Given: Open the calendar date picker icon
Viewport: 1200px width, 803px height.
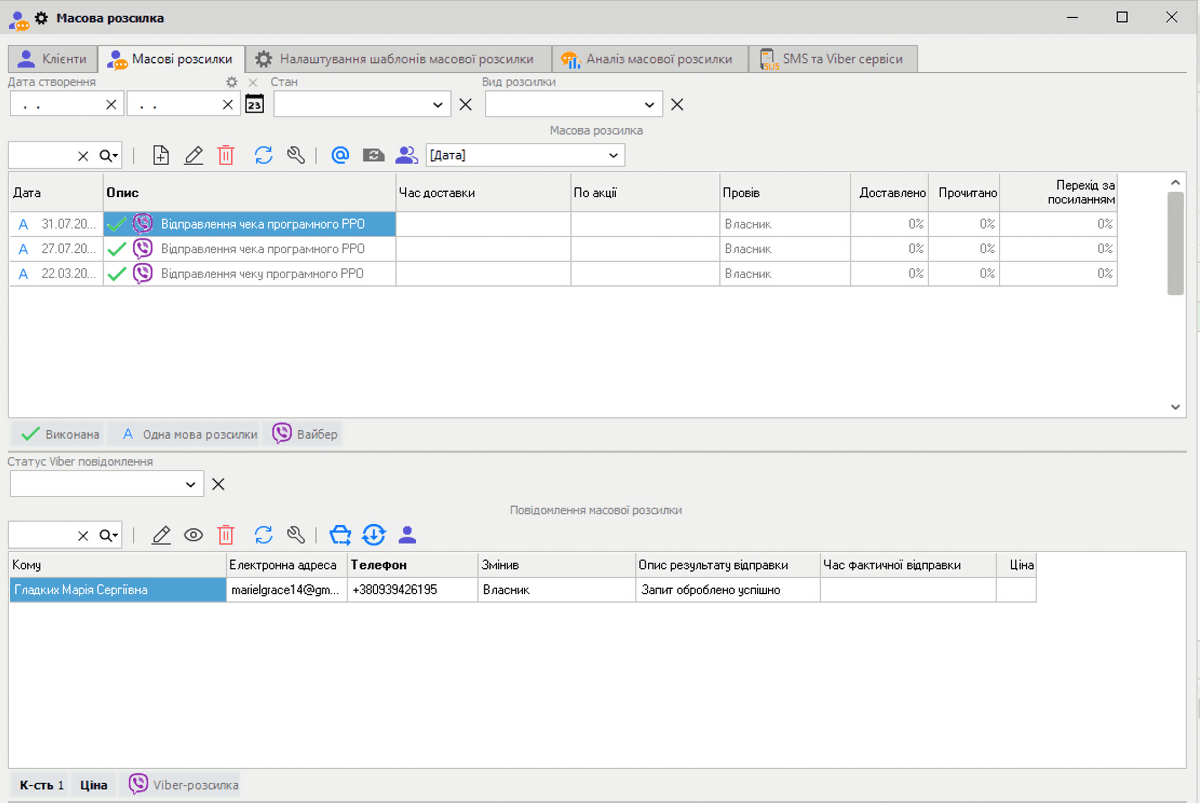Looking at the screenshot, I should (255, 104).
